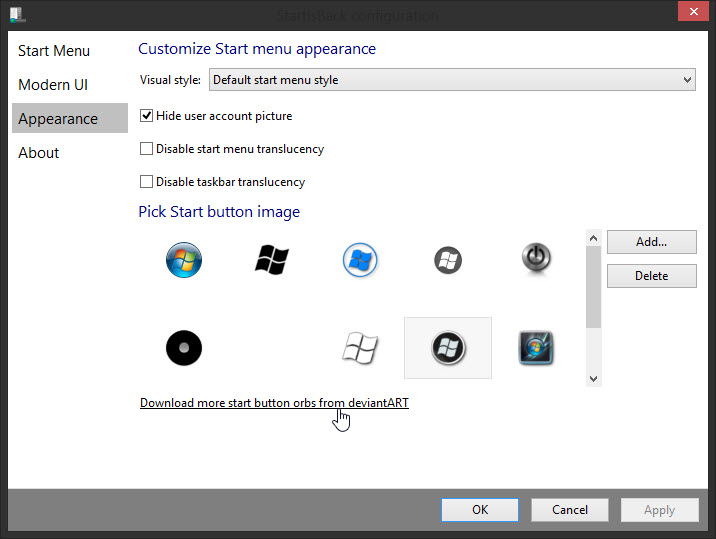
Task: Open the Visual style dropdown
Action: pyautogui.click(x=452, y=80)
